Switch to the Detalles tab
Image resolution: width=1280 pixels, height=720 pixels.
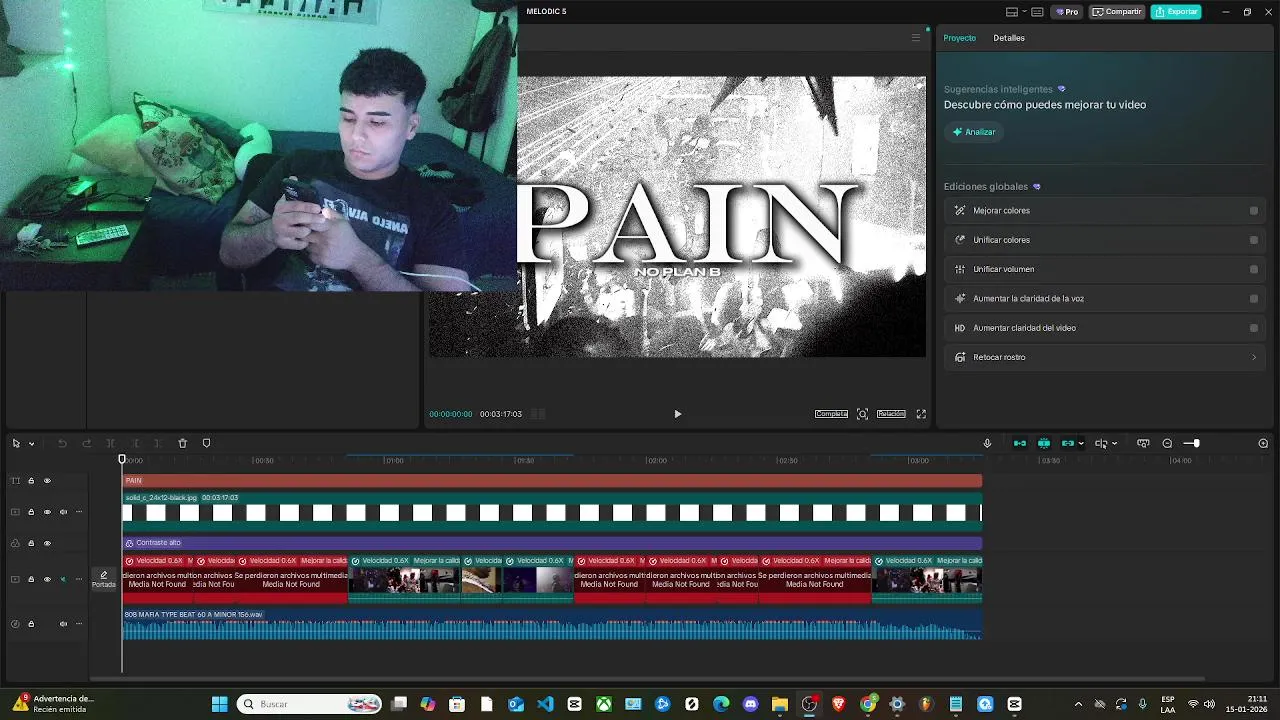1009,38
